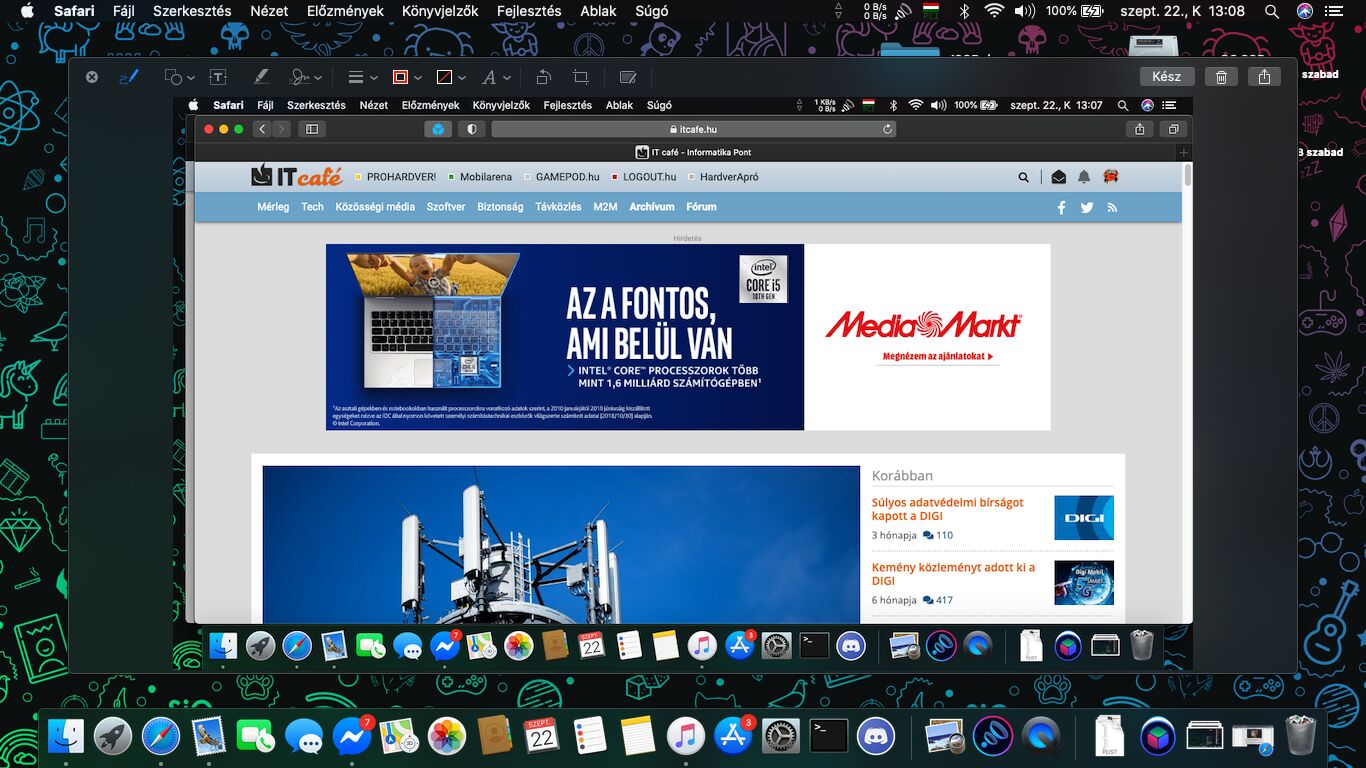Open the Text Style dropdown with italic A
This screenshot has height=768, width=1366.
(x=496, y=77)
